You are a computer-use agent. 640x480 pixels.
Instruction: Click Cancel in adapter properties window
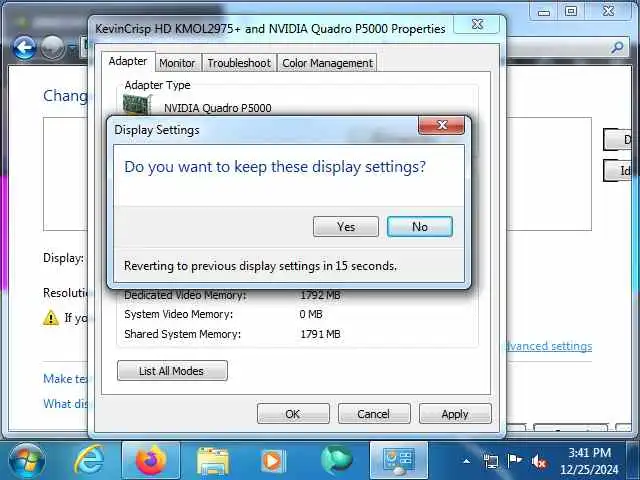[374, 414]
